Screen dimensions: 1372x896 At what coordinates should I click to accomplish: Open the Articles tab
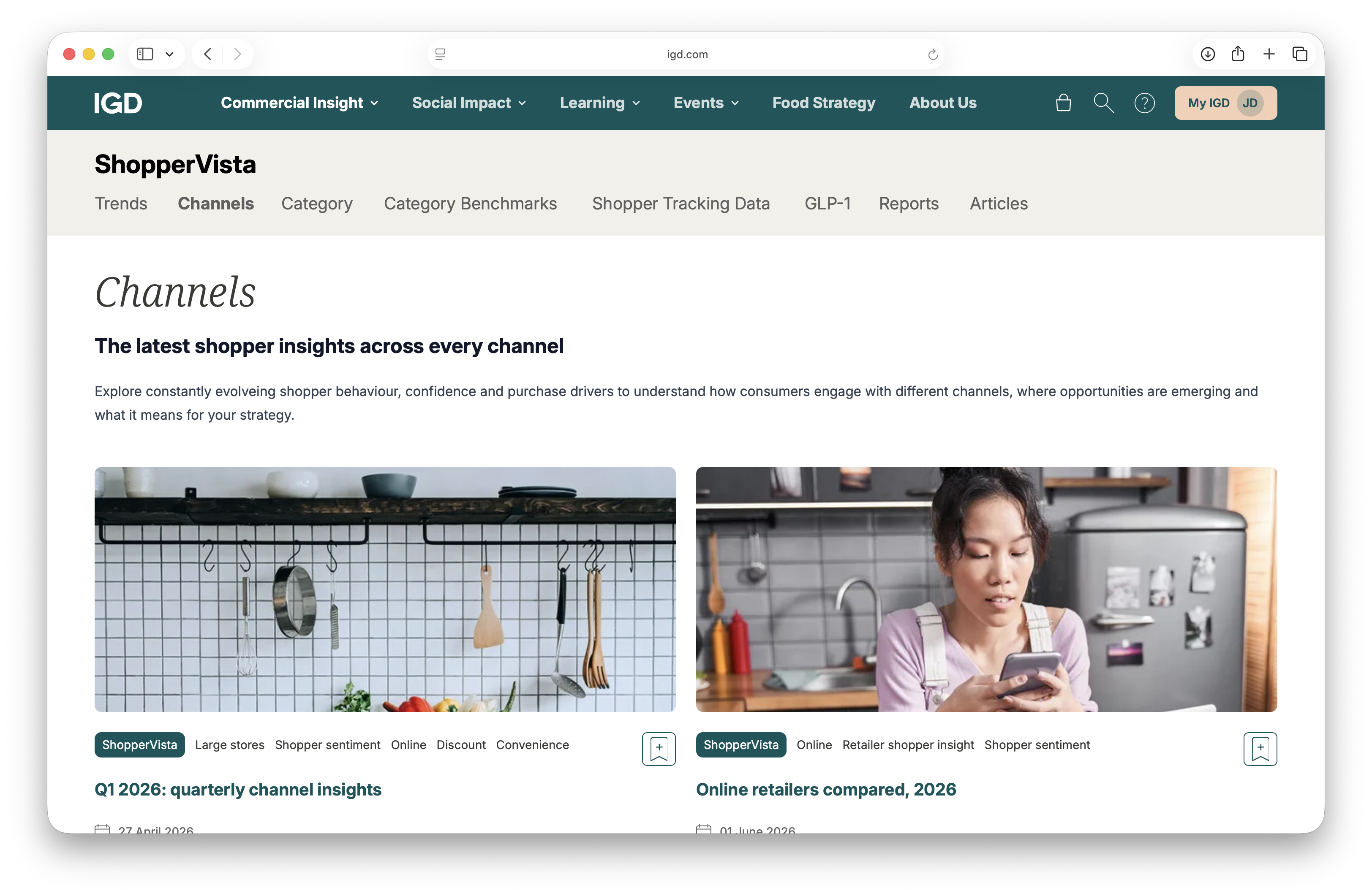tap(999, 204)
